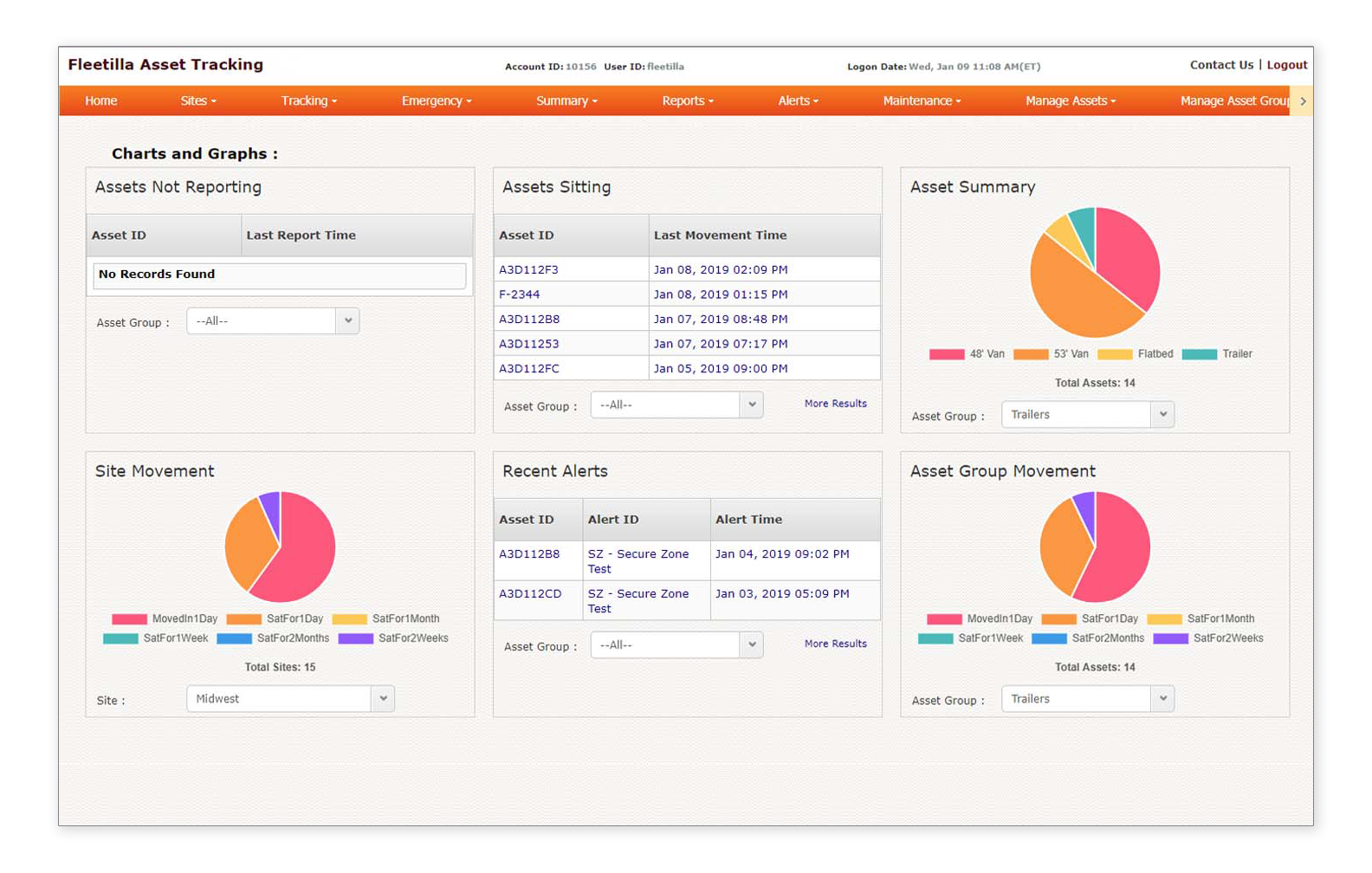Click the Contact Us link
Image resolution: width=1372 pixels, height=873 pixels.
pyautogui.click(x=1221, y=65)
